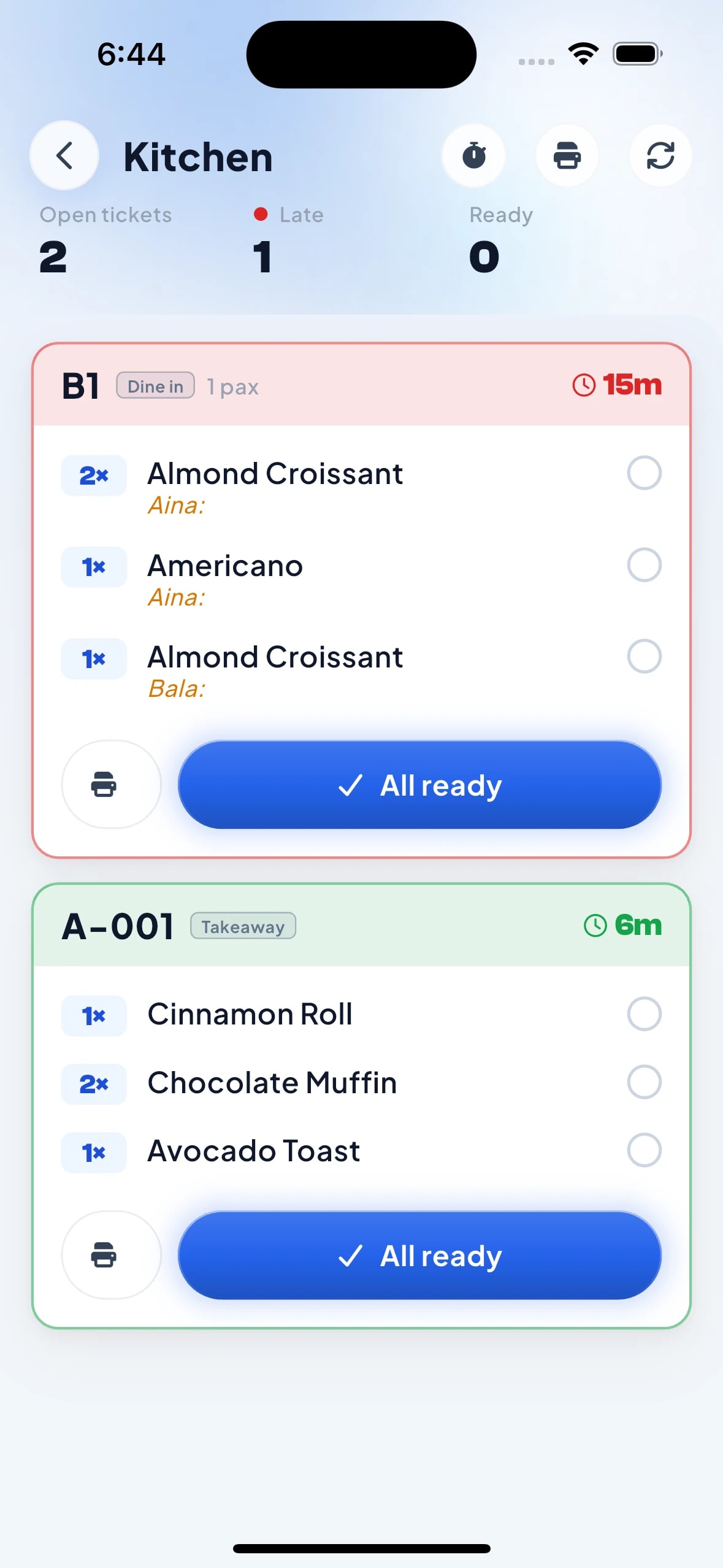Open the stopwatch timer icon
This screenshot has width=723, height=1568.
click(473, 155)
